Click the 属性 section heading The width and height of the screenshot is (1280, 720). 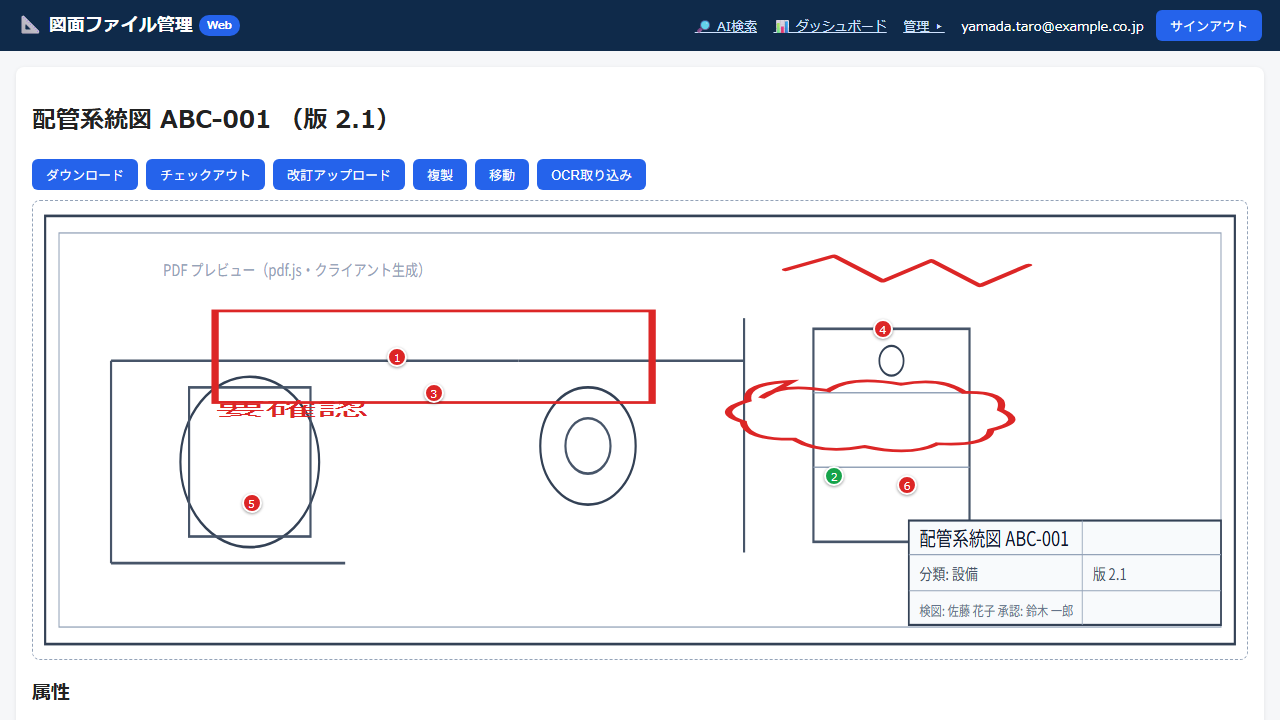[x=51, y=692]
